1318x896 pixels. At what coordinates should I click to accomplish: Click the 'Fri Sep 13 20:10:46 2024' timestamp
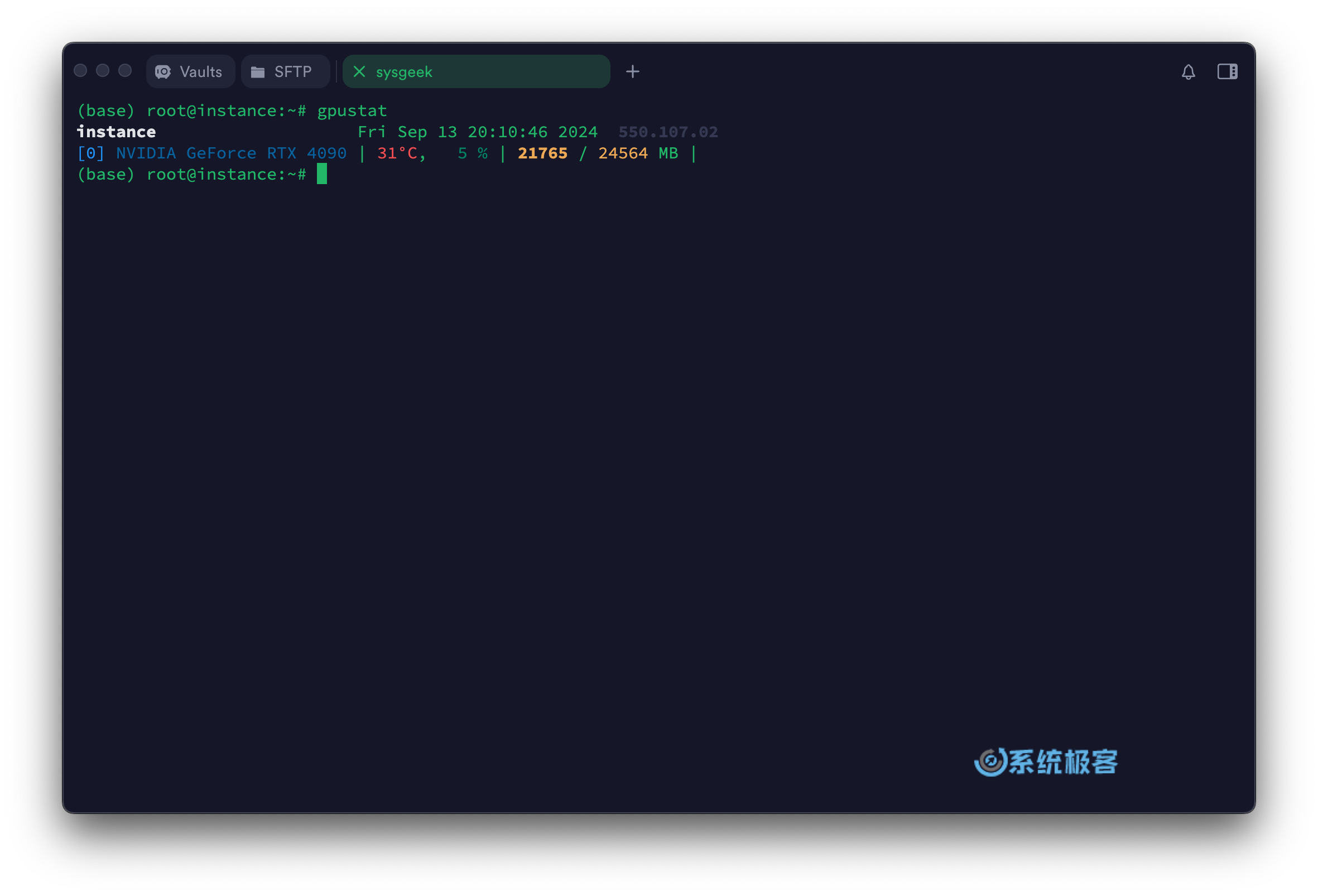478,132
